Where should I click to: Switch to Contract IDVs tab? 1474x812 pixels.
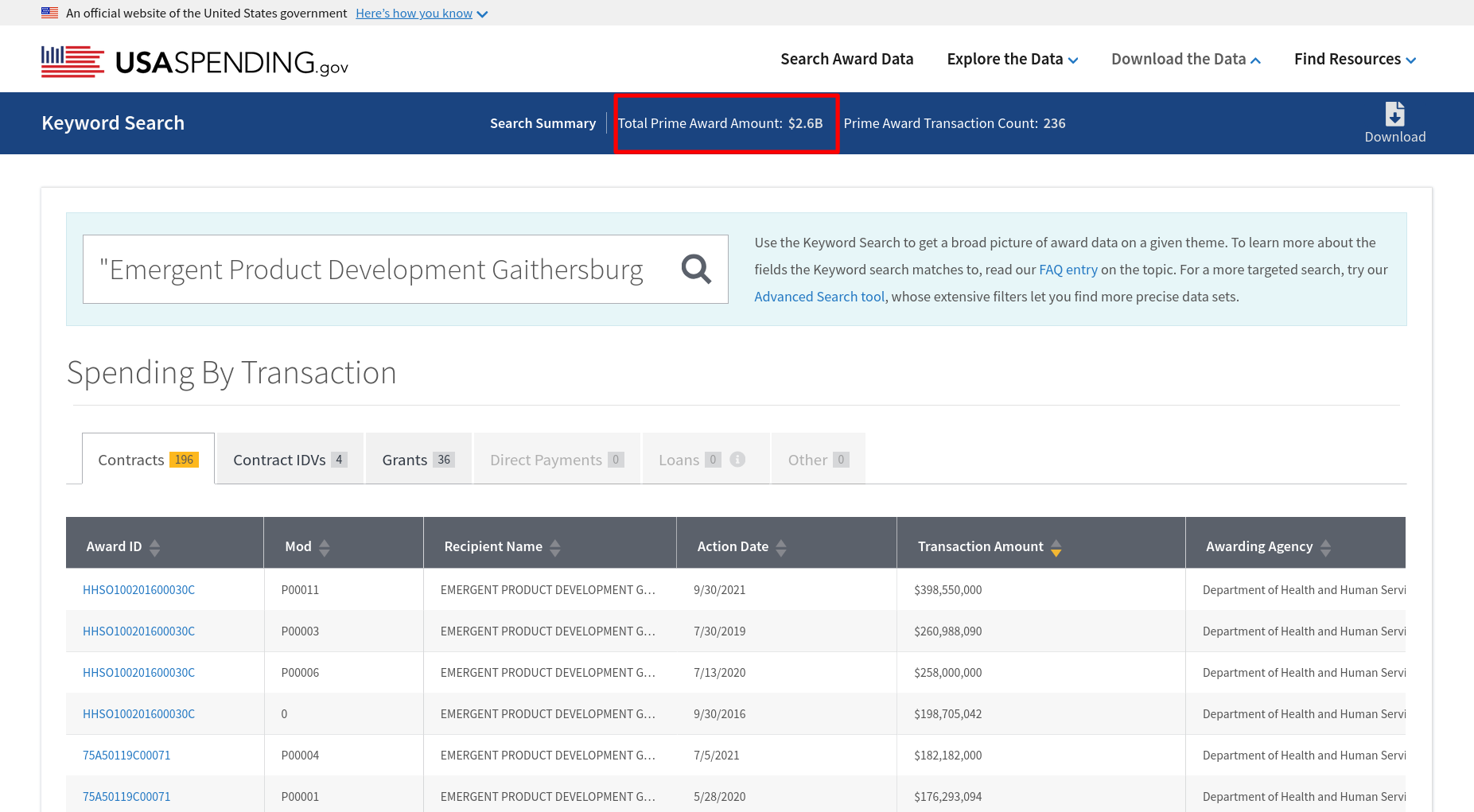[x=290, y=459]
